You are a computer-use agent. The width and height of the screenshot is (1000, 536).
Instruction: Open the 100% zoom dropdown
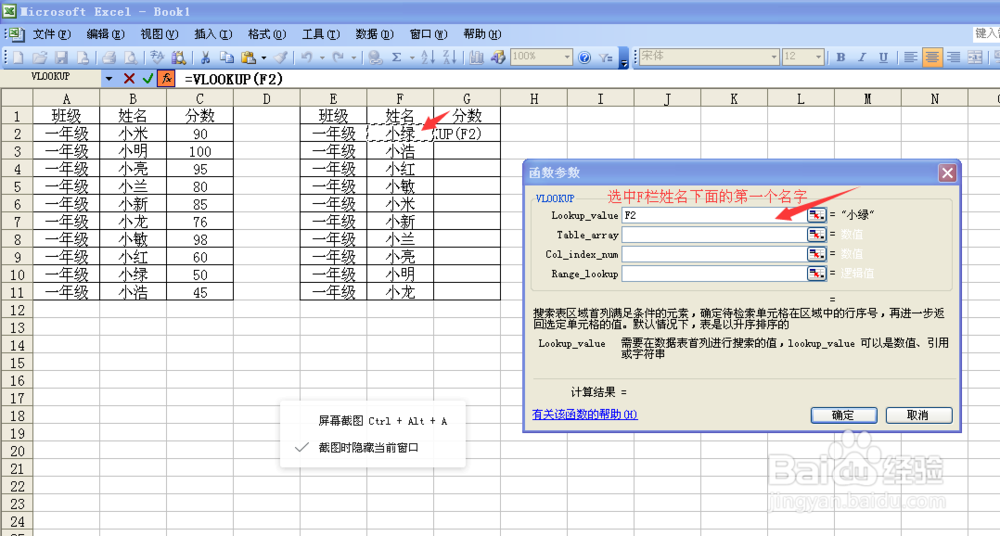pyautogui.click(x=567, y=57)
